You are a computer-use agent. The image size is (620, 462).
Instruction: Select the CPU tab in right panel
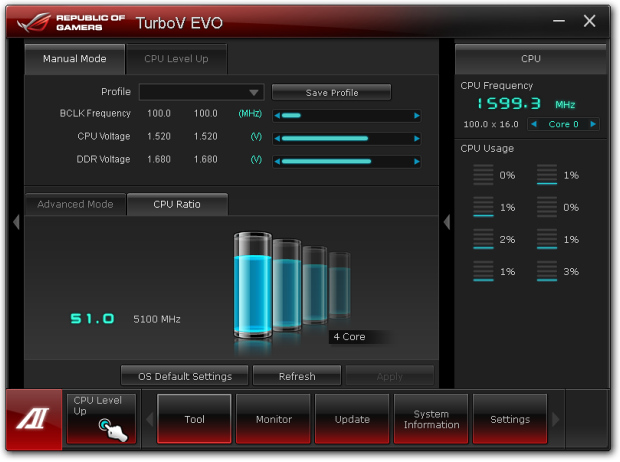pyautogui.click(x=531, y=59)
